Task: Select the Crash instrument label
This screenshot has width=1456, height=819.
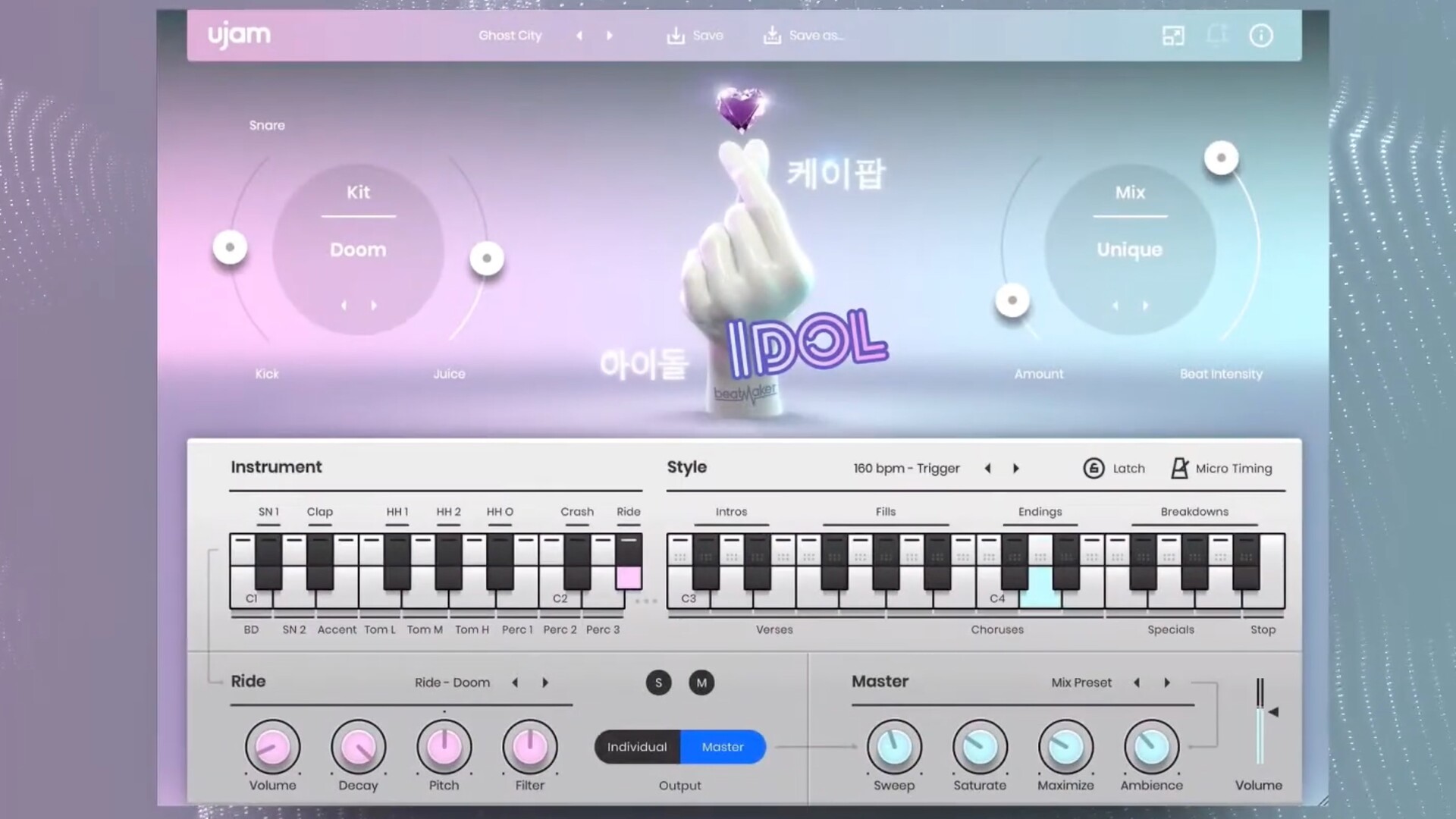Action: pyautogui.click(x=577, y=512)
